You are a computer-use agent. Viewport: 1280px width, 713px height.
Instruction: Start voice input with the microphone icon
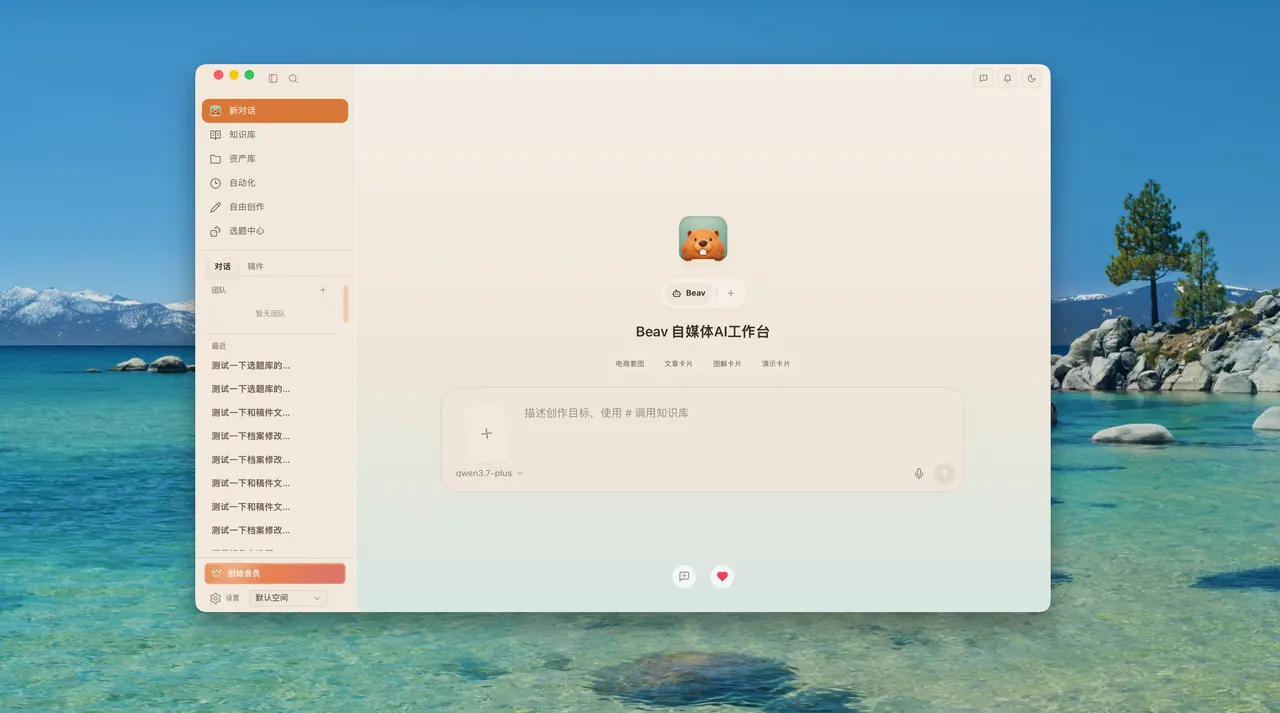click(919, 474)
